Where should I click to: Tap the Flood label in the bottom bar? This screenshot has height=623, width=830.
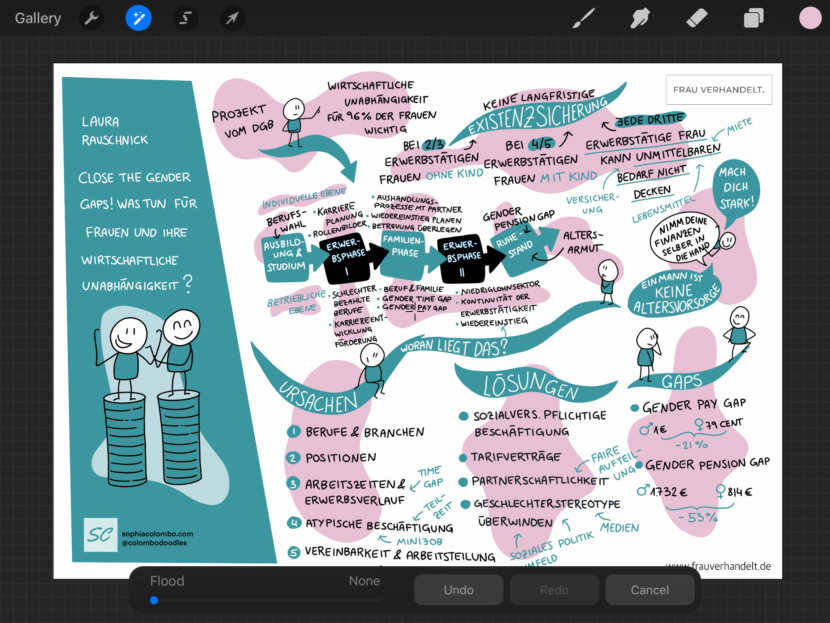click(167, 581)
